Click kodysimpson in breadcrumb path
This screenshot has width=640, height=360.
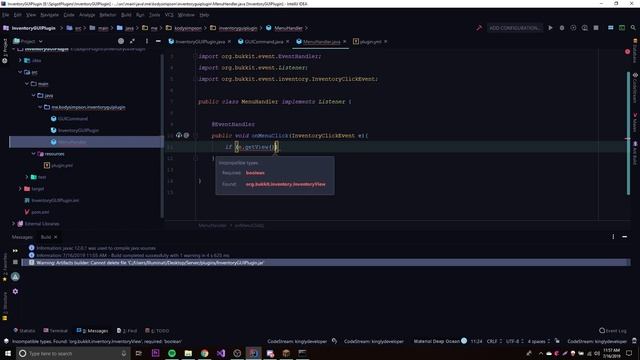click(188, 28)
